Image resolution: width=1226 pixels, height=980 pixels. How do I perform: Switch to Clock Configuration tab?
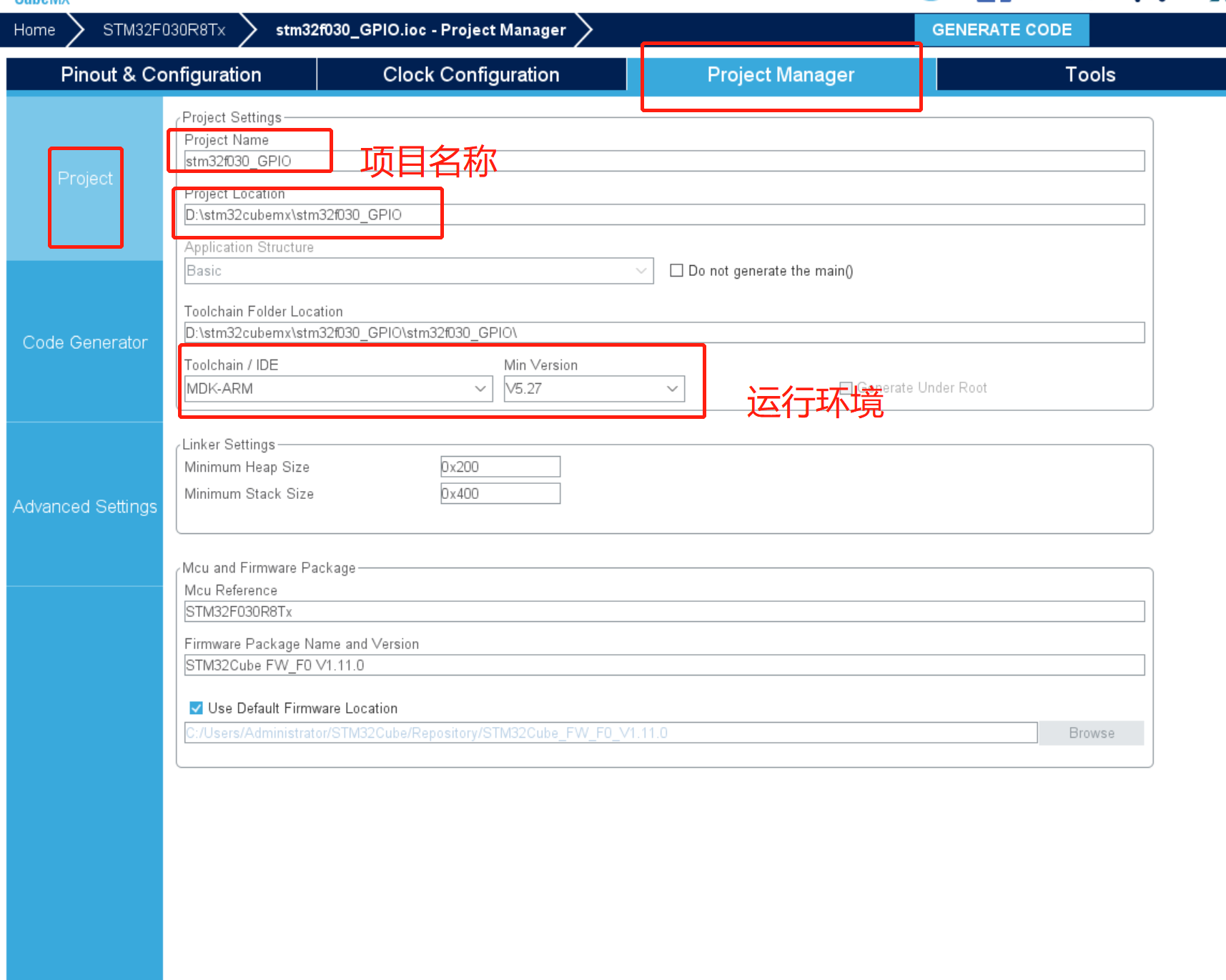point(471,74)
